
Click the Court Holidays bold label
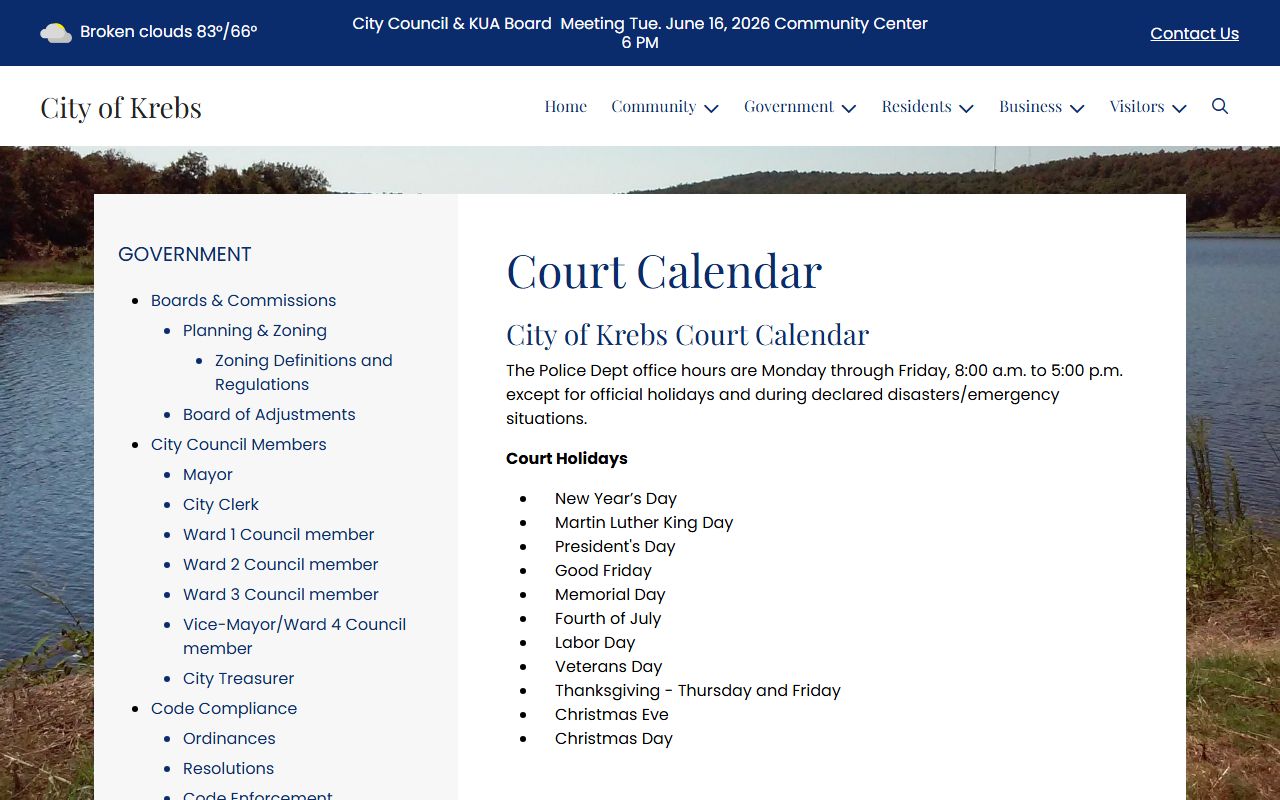click(567, 458)
